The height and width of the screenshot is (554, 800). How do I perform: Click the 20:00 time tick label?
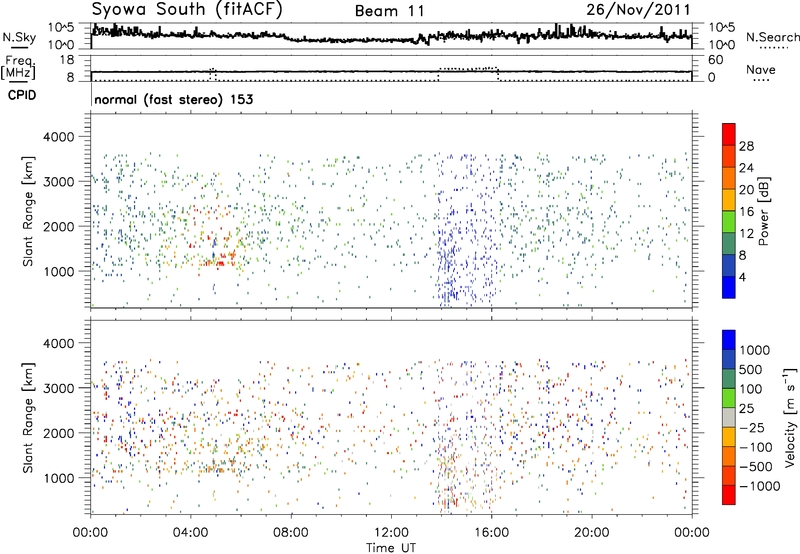pyautogui.click(x=591, y=533)
